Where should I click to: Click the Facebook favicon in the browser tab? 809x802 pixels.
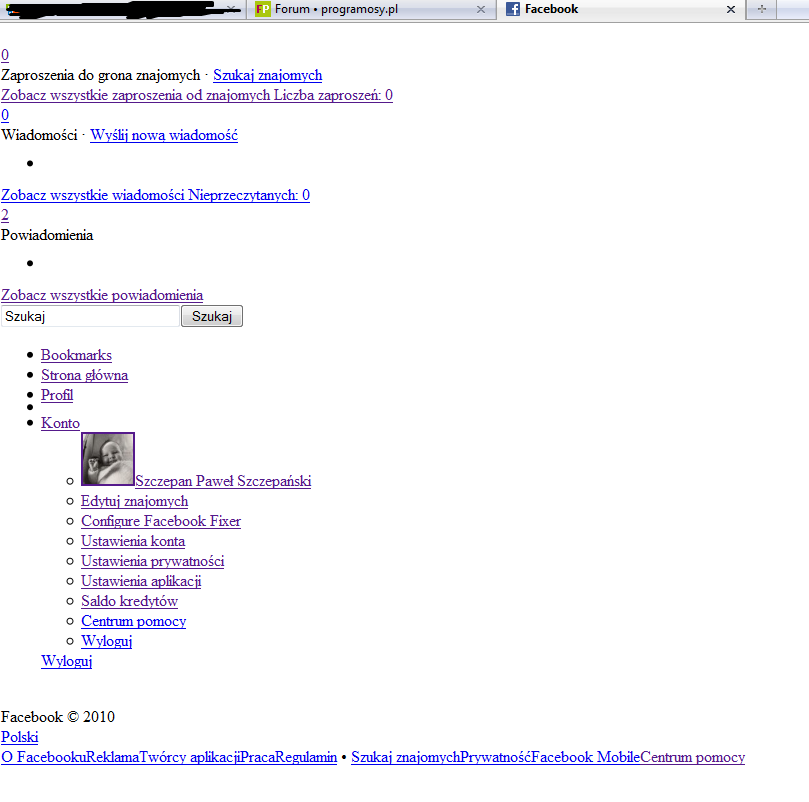513,9
